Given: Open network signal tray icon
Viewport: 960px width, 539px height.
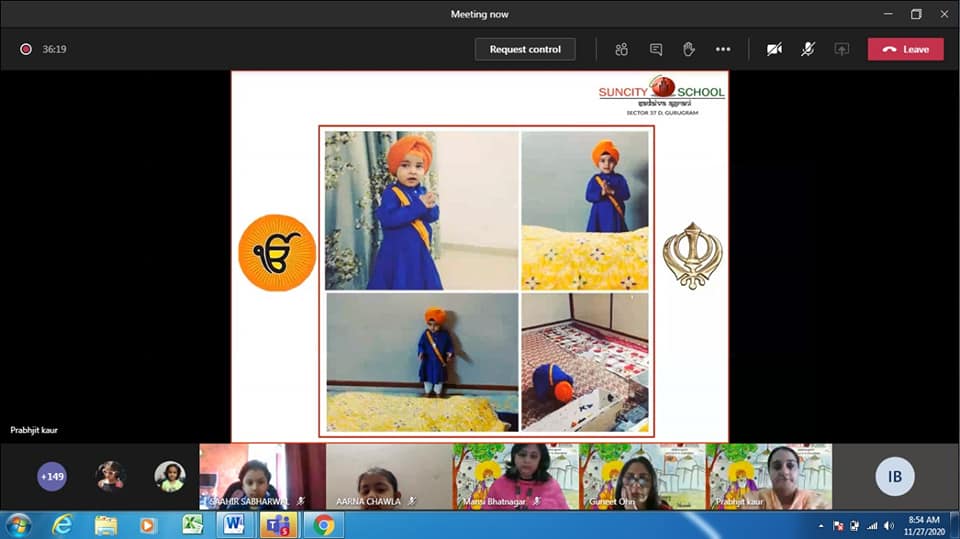Looking at the screenshot, I should pos(872,526).
